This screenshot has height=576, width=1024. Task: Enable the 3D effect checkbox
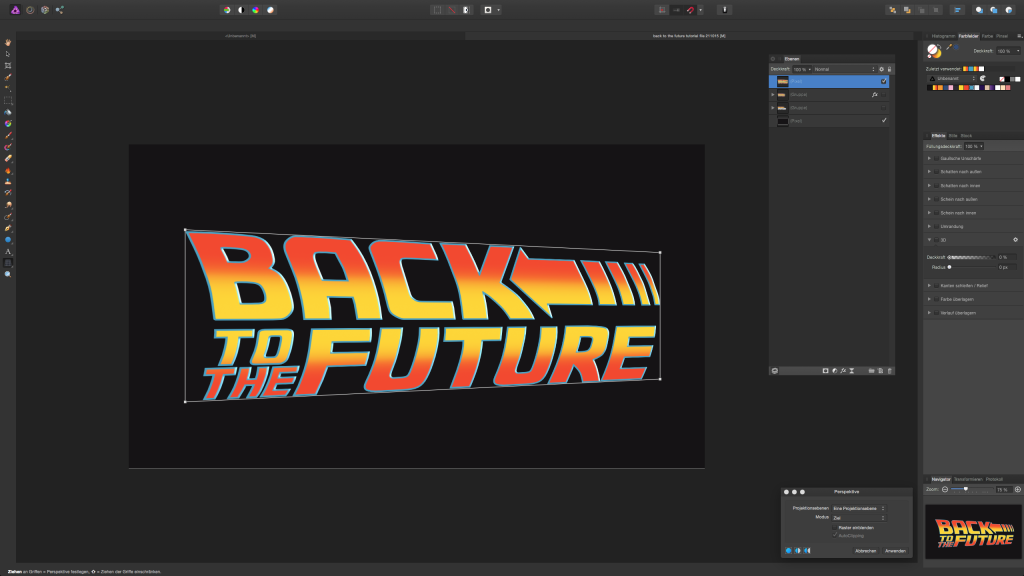936,240
